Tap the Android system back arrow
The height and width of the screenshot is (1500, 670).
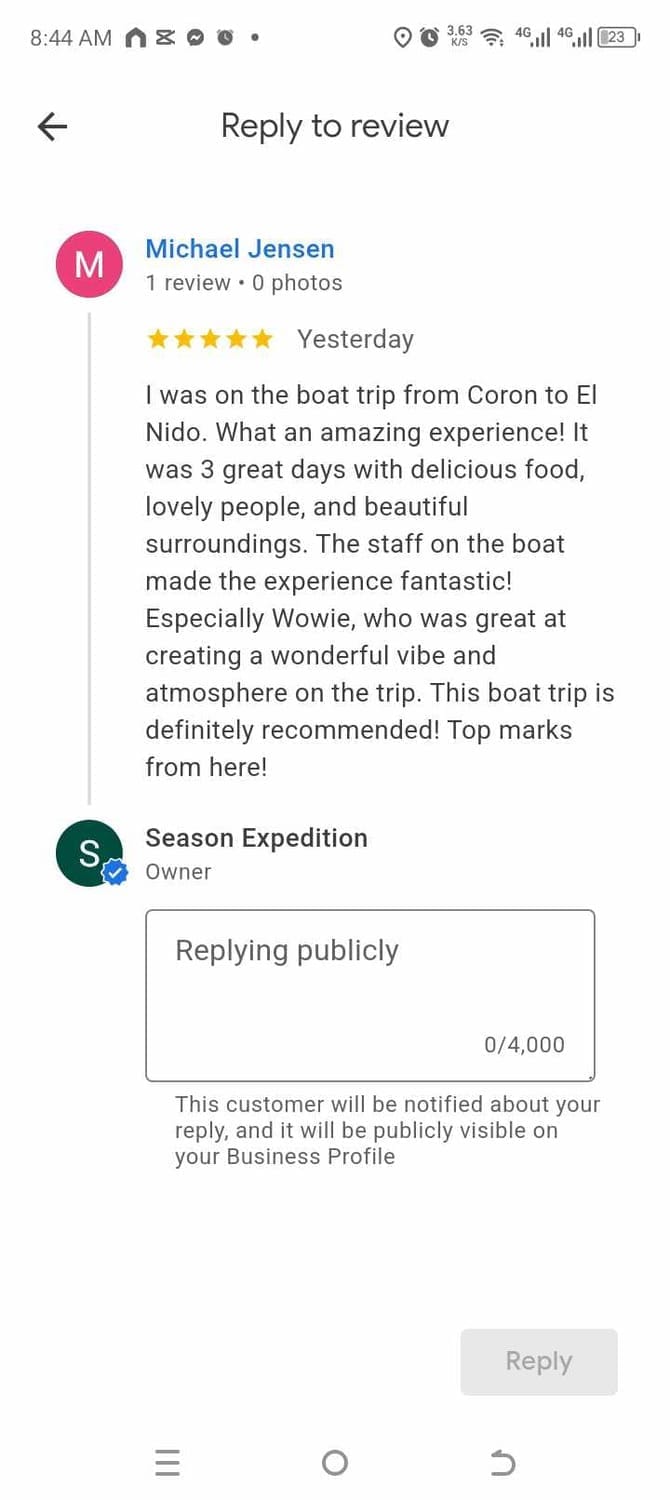tap(502, 1463)
